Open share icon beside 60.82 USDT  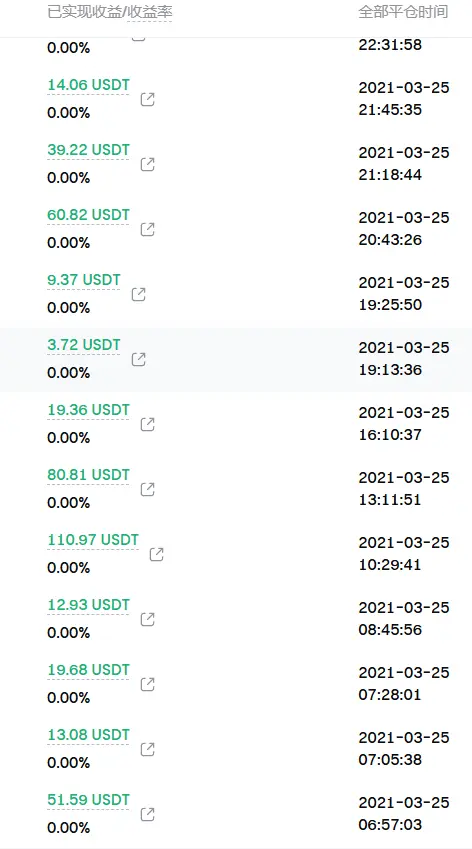click(x=147, y=229)
